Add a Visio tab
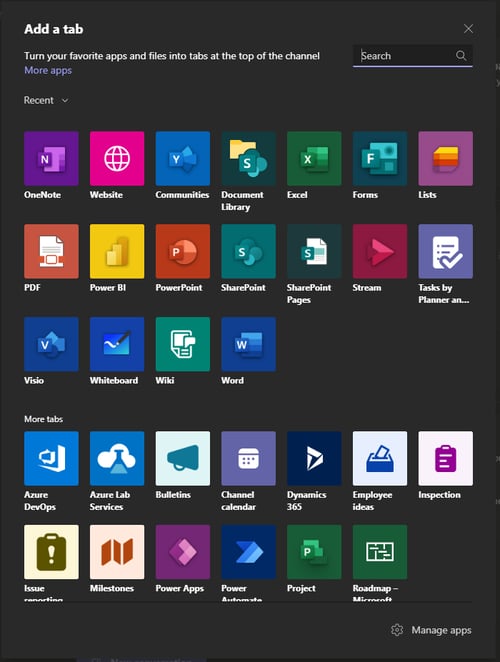The width and height of the screenshot is (500, 662). point(51,344)
